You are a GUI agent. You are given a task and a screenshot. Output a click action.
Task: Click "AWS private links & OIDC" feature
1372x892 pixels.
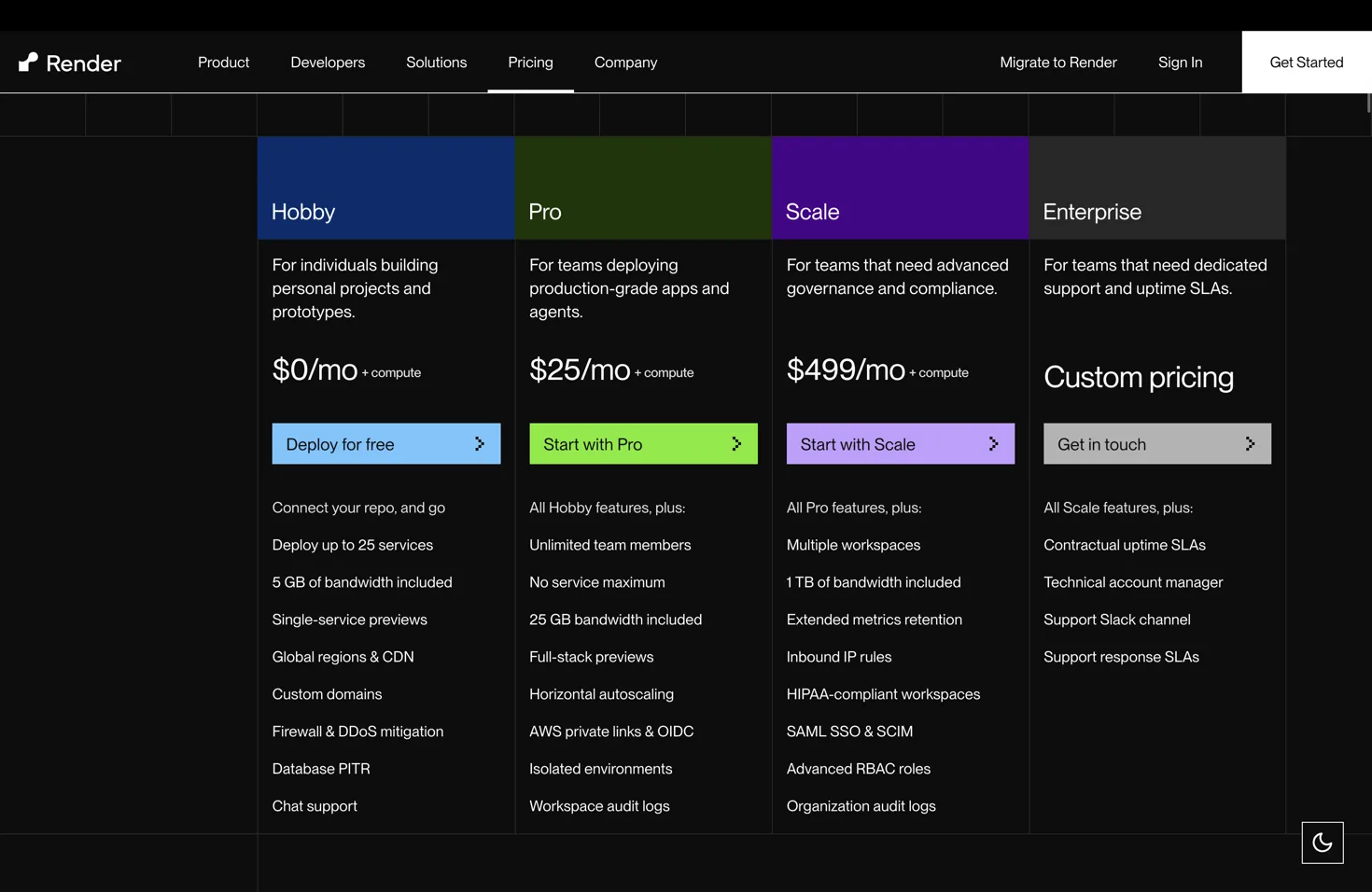pos(611,732)
